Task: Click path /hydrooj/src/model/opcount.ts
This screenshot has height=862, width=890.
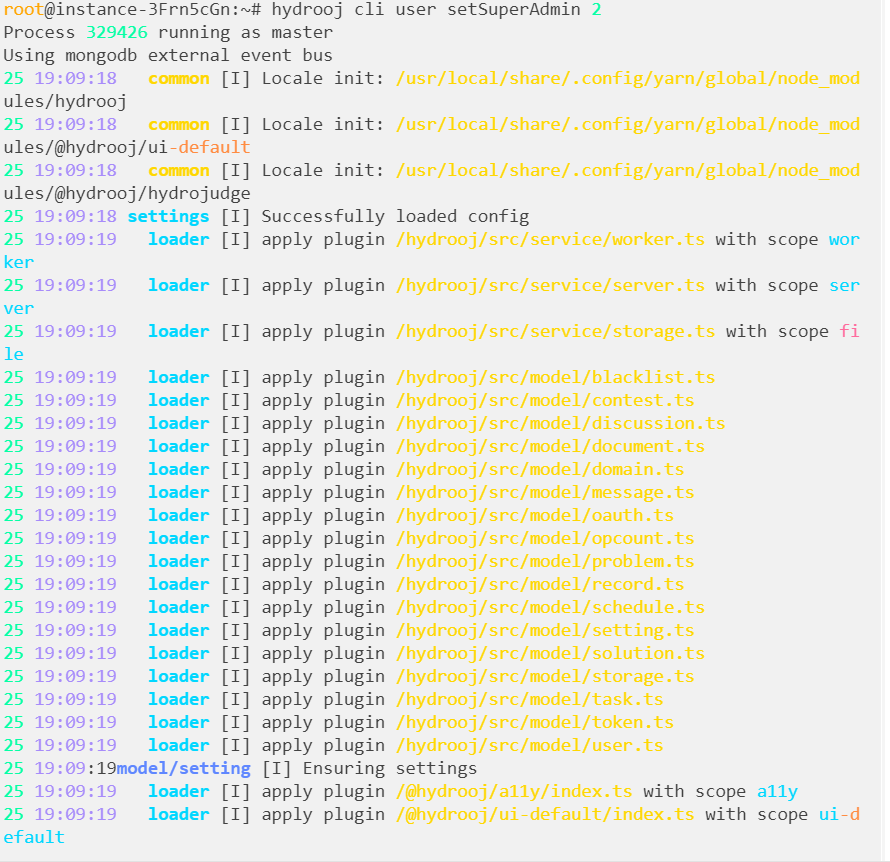Action: click(x=545, y=539)
